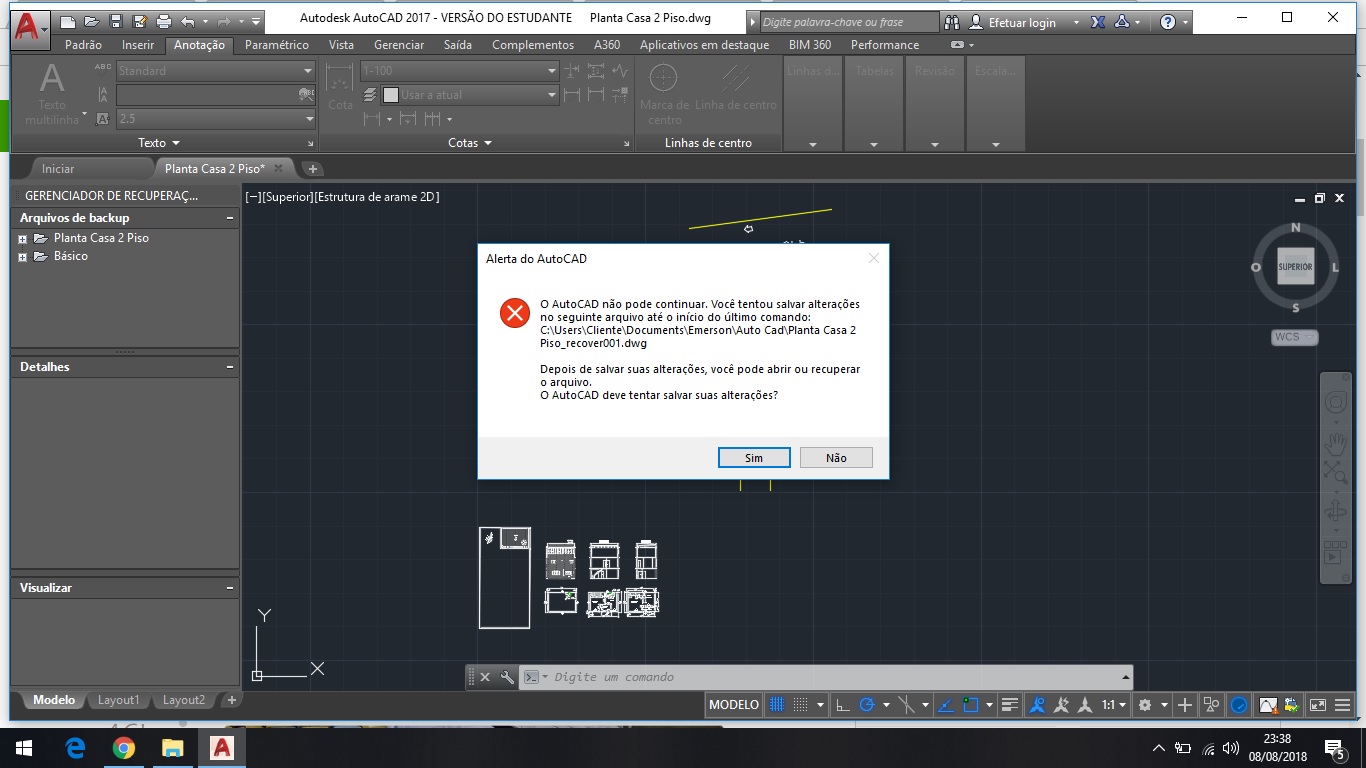
Task: Switch to the Iniciar document tab
Action: [x=58, y=169]
